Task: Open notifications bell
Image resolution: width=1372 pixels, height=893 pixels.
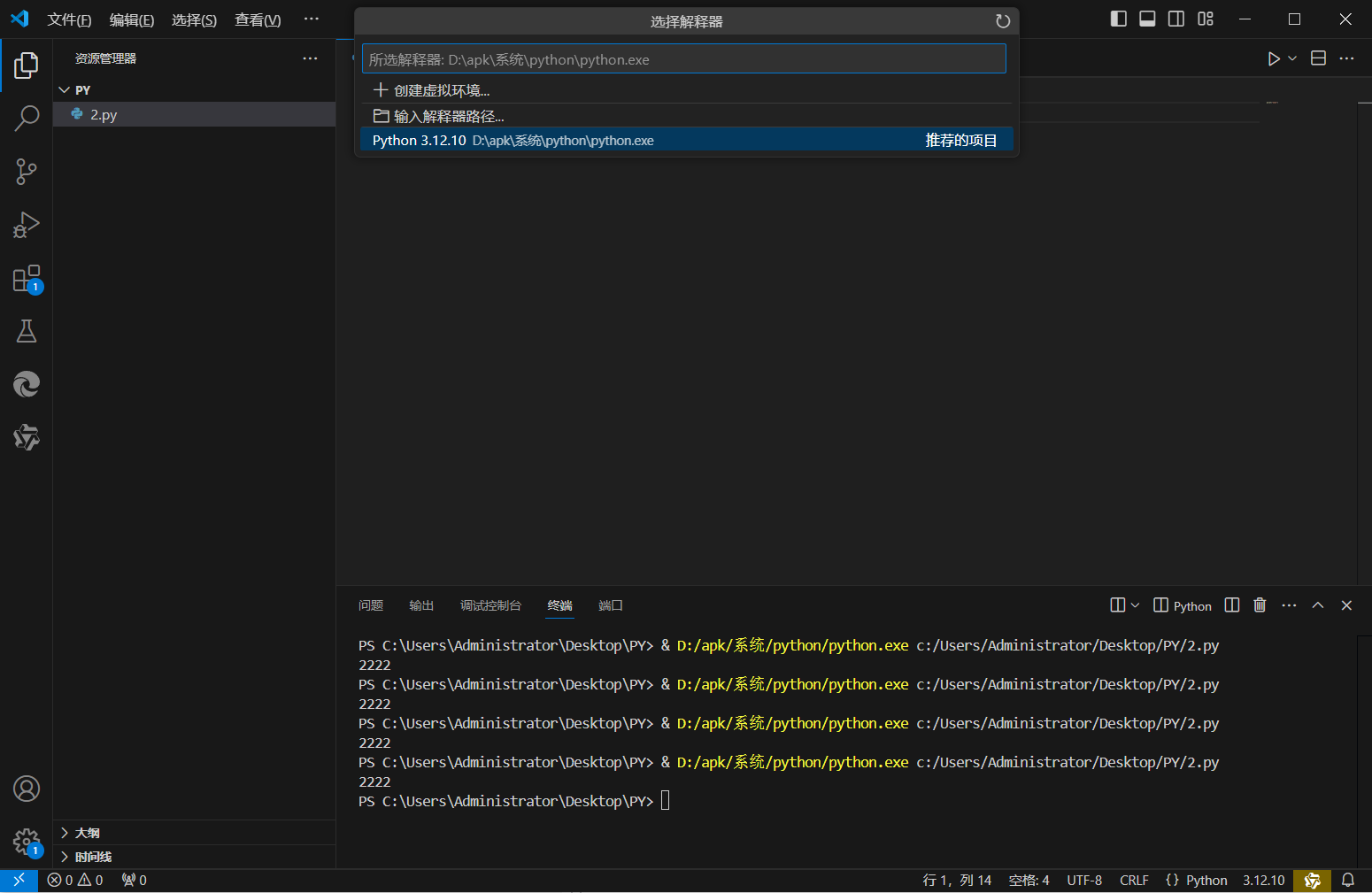Action: (1348, 881)
